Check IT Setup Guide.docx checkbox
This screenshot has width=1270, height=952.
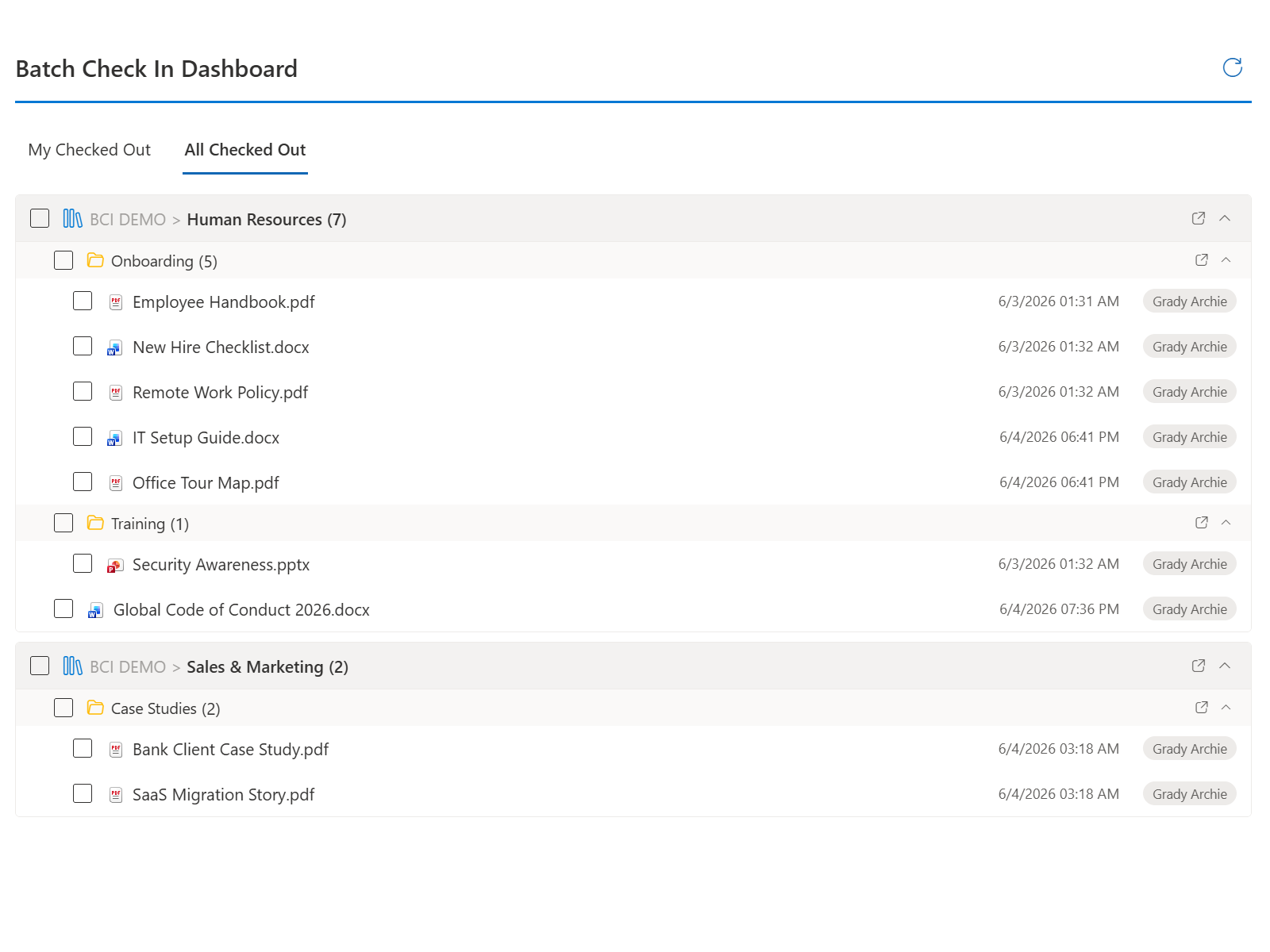[x=83, y=436]
